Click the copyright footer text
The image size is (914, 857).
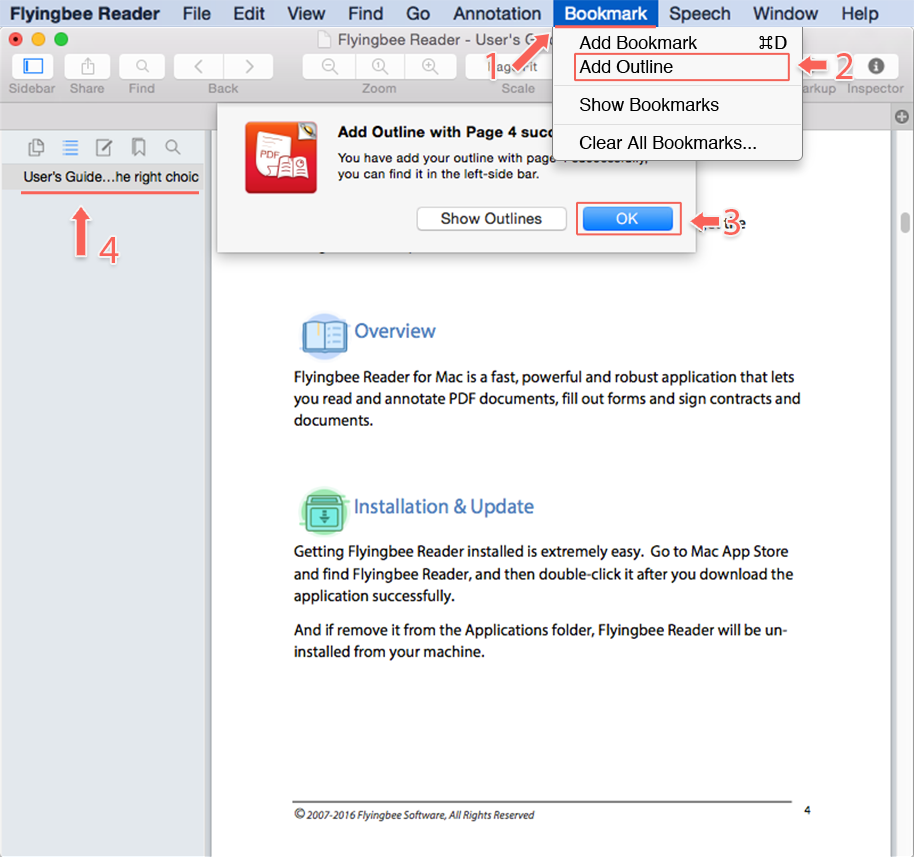tap(414, 814)
